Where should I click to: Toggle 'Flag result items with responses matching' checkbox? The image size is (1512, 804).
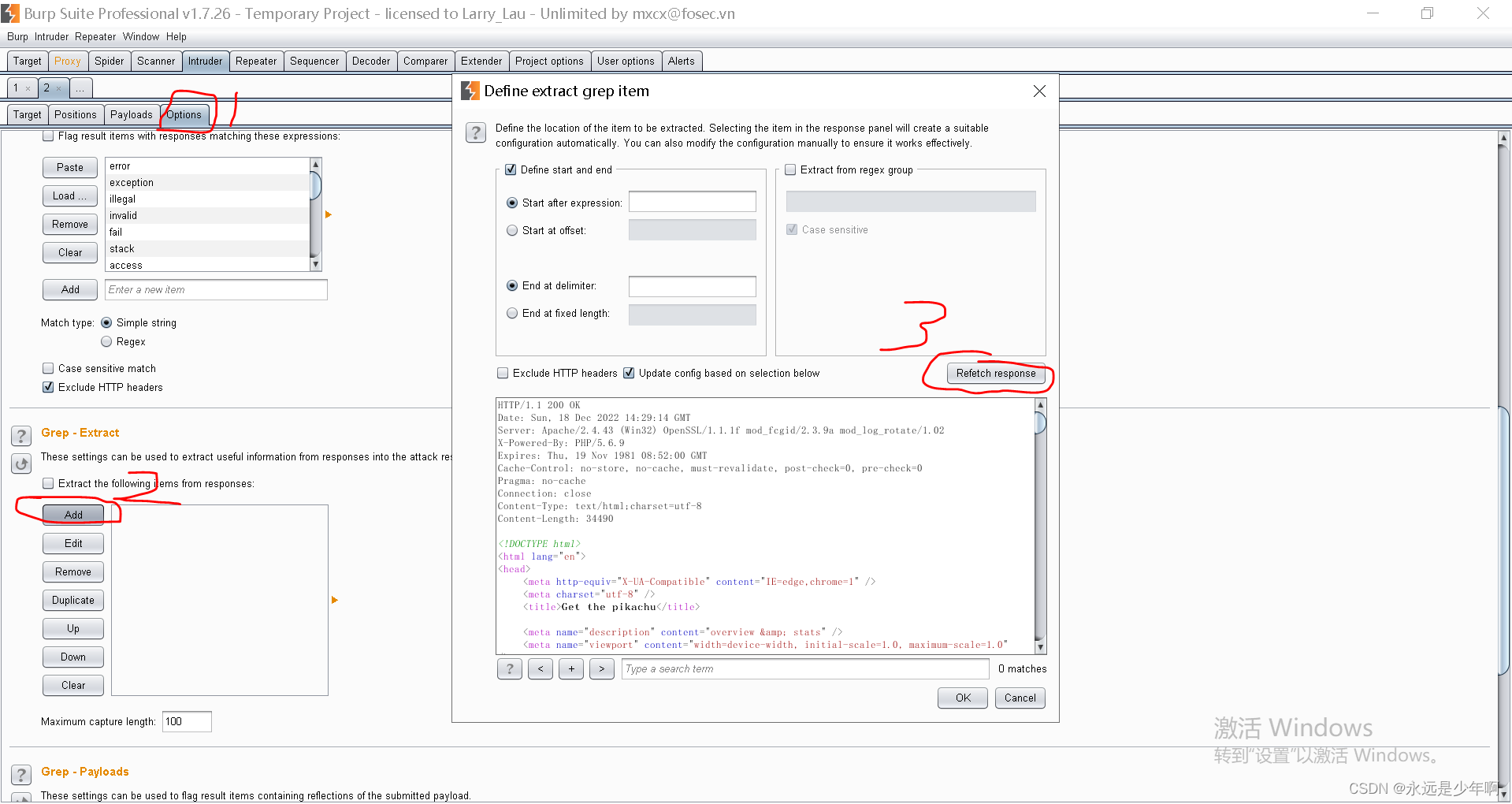(x=48, y=136)
